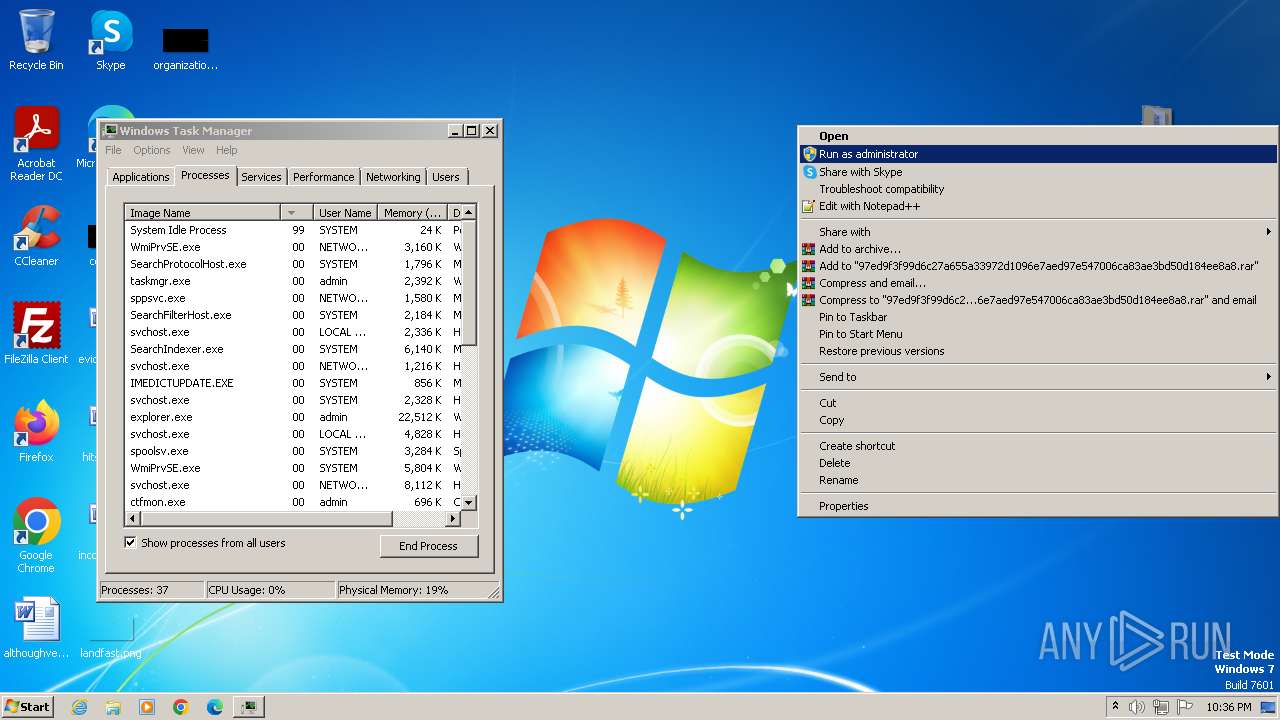Select Troubleshoot compatibility
Viewport: 1280px width, 720px height.
[x=1038, y=189]
